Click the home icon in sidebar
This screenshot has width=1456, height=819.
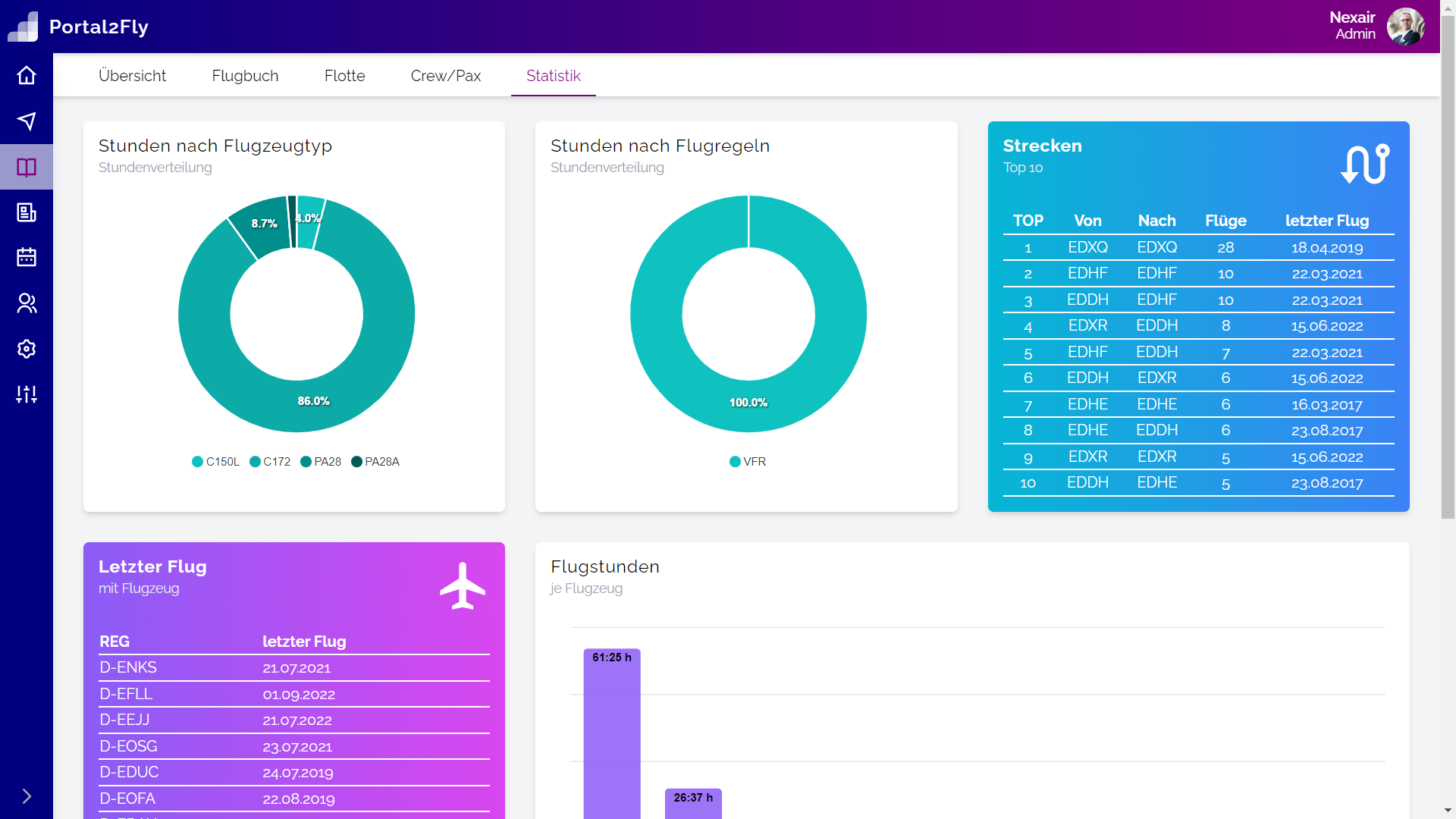click(x=27, y=76)
